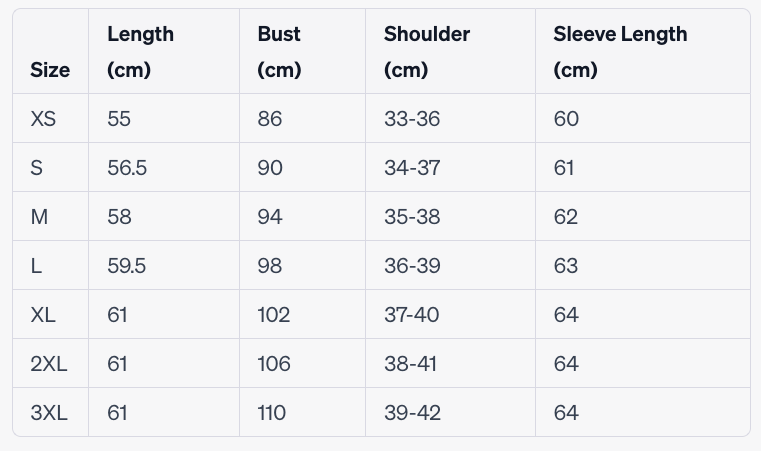Viewport: 761px width, 451px height.
Task: Click the Shoulder (cm) column header
Action: click(x=426, y=52)
